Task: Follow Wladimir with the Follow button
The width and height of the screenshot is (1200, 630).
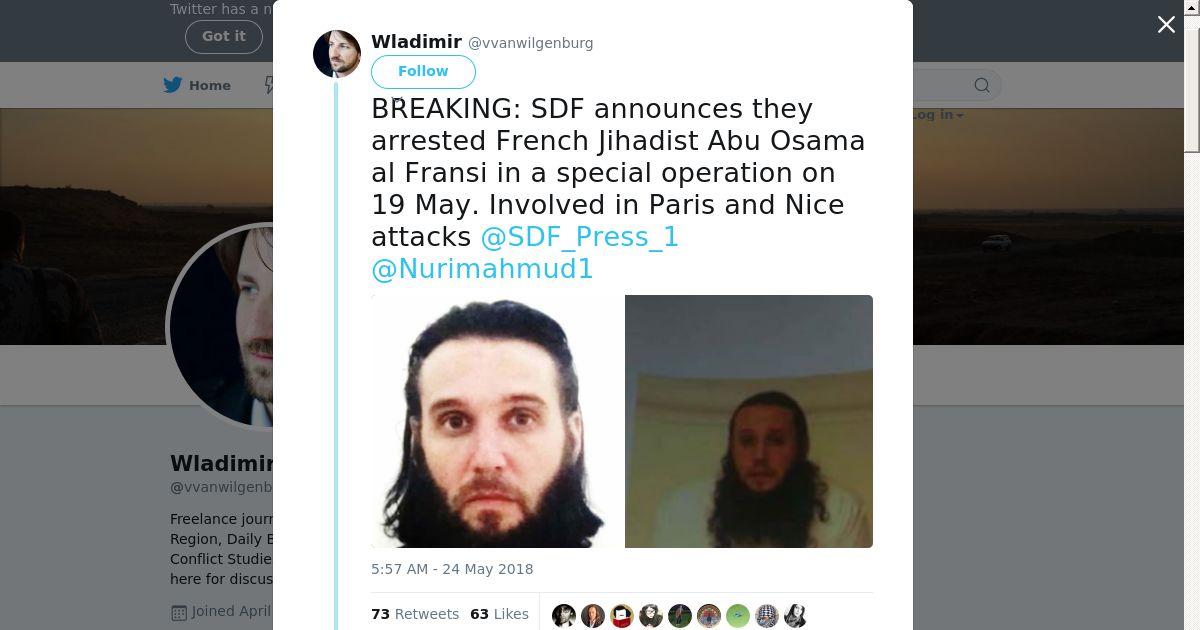Action: [x=423, y=71]
